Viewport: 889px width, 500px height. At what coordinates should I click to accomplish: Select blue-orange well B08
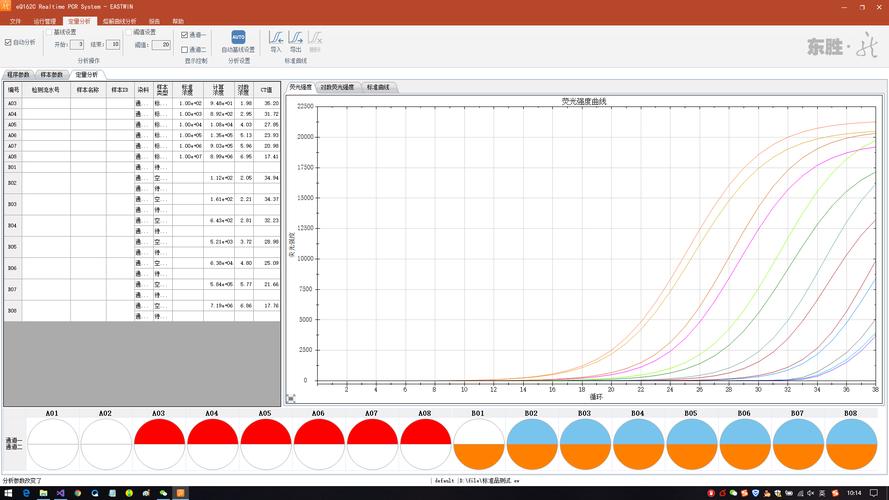pos(852,444)
